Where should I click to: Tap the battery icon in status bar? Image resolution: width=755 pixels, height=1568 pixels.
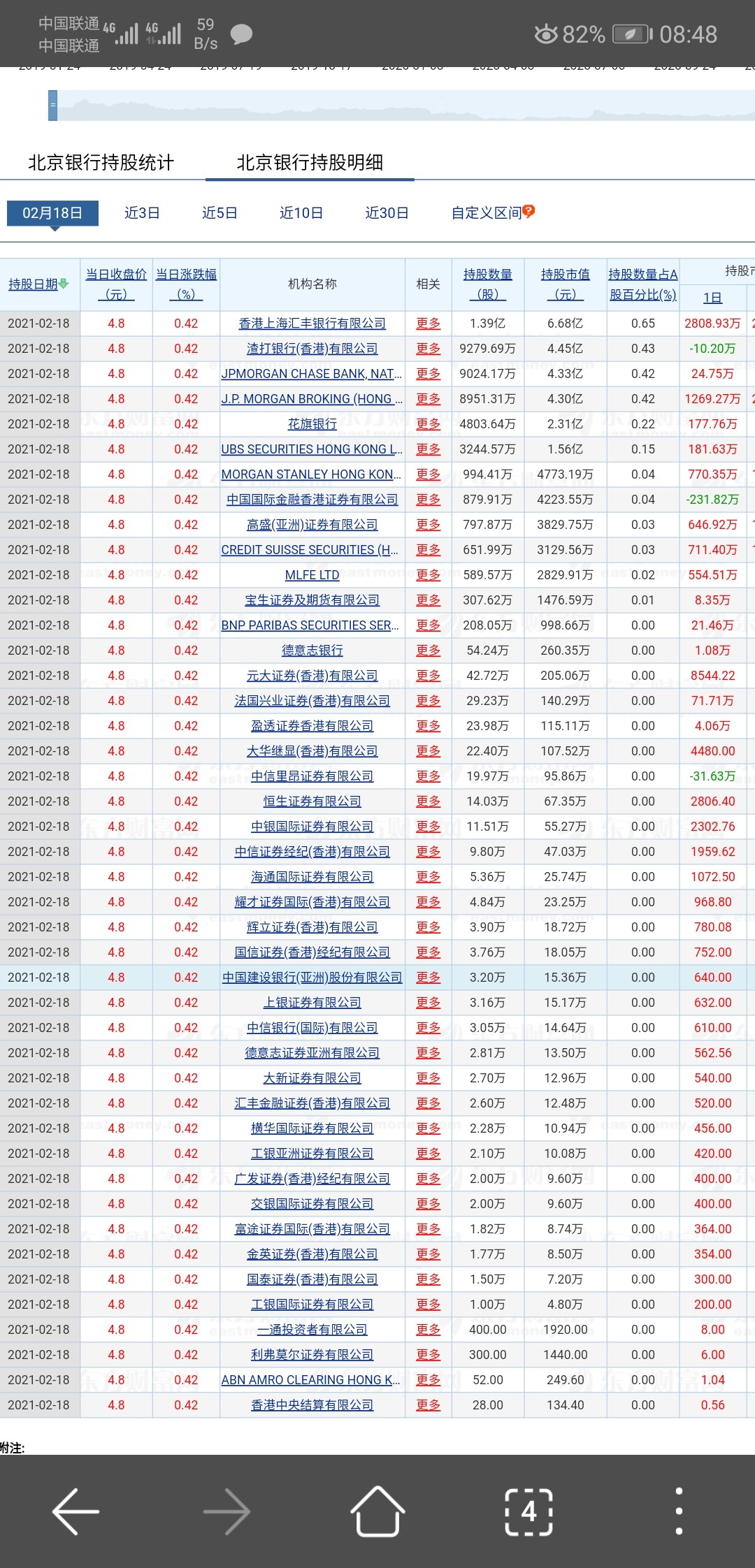(632, 34)
